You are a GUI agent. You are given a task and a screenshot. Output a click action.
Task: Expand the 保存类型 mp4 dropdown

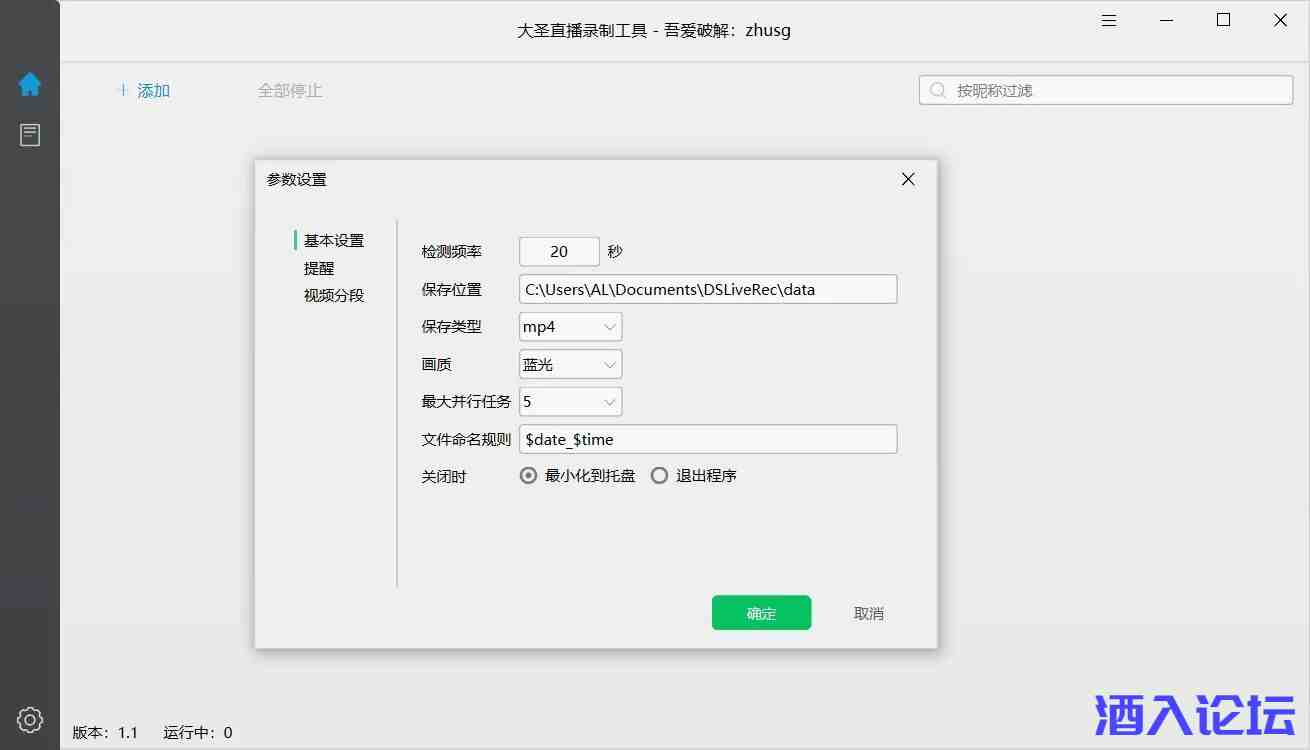coord(571,327)
